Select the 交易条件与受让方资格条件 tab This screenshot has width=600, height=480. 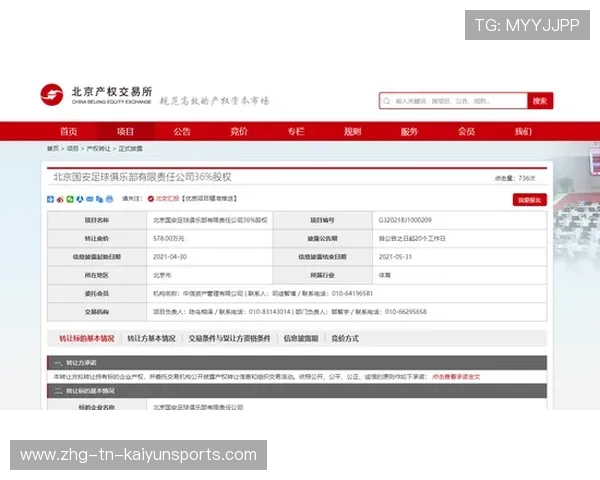(230, 338)
